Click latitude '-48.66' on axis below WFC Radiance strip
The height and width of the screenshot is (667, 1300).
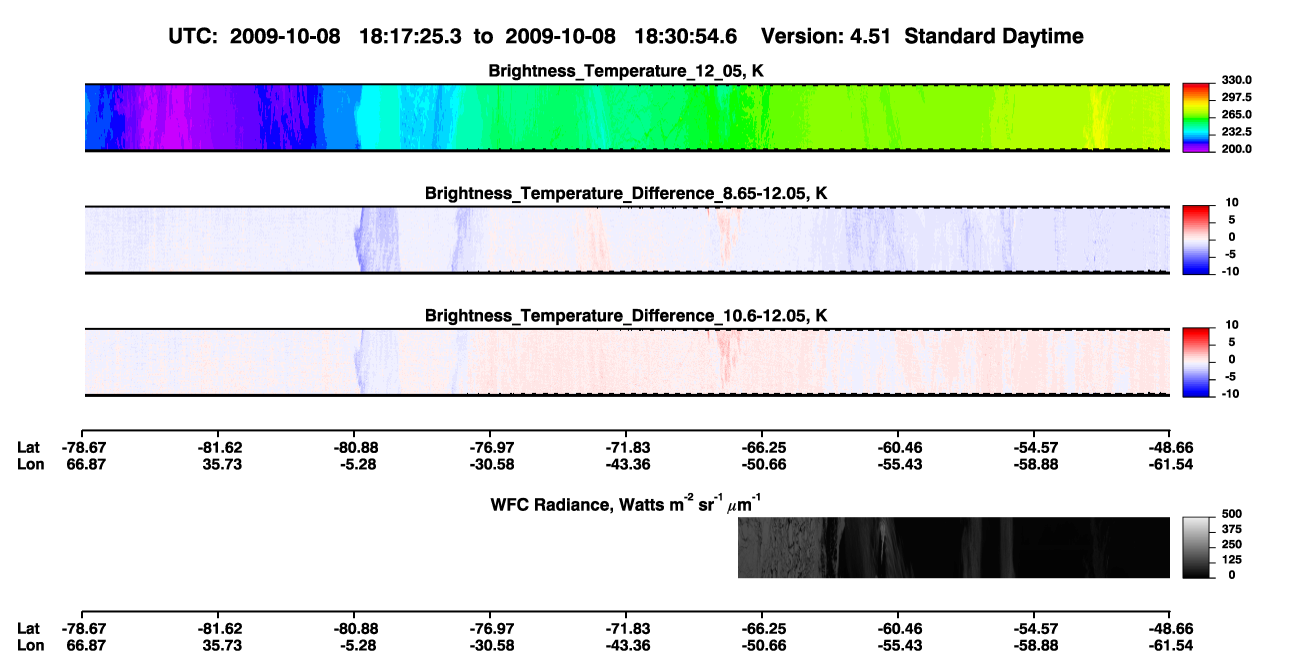(x=1171, y=629)
